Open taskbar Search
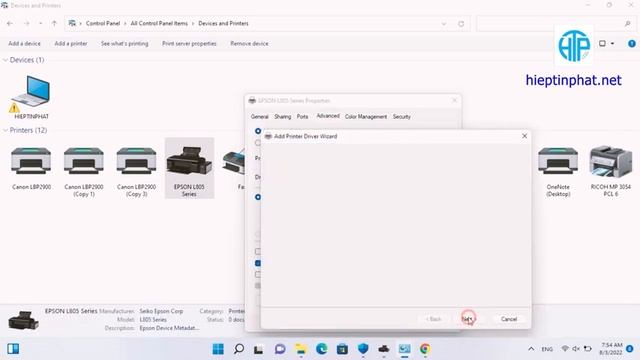Image resolution: width=640 pixels, height=360 pixels. tap(239, 349)
